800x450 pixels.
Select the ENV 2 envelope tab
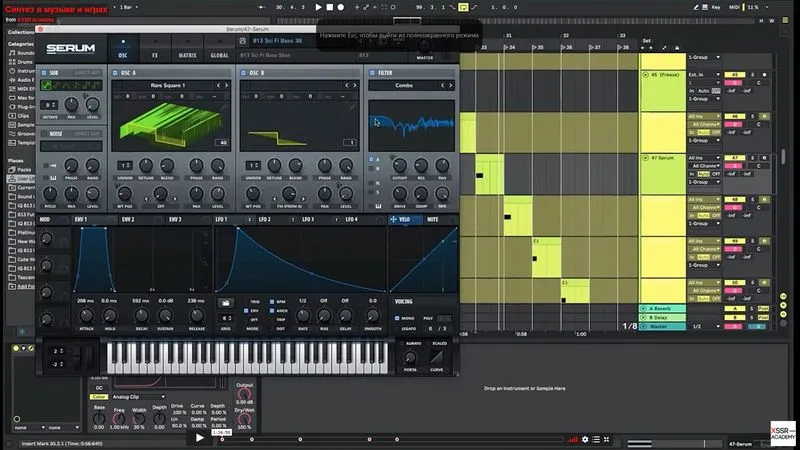[128, 219]
